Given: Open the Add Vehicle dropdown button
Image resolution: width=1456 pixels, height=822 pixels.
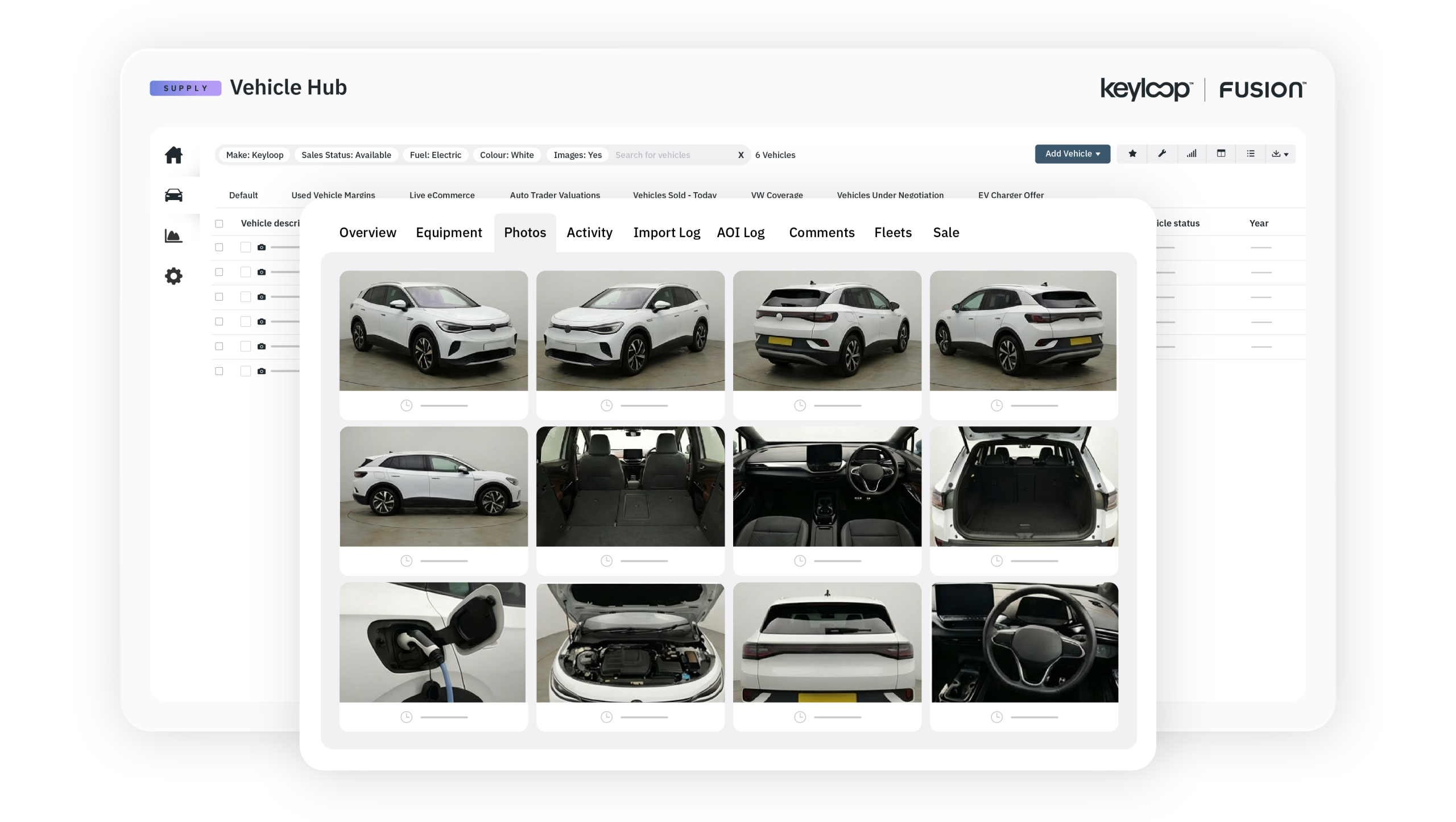Looking at the screenshot, I should [x=1072, y=154].
